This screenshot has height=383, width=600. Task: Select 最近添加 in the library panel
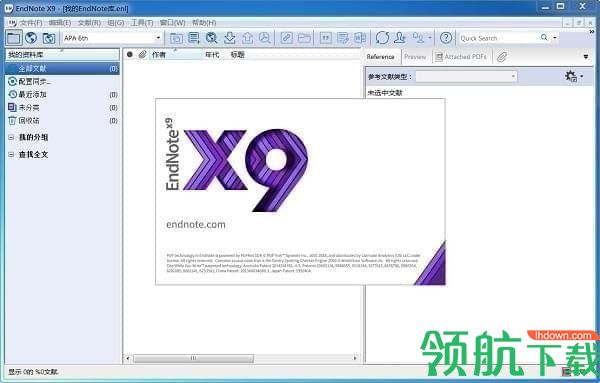[x=62, y=95]
